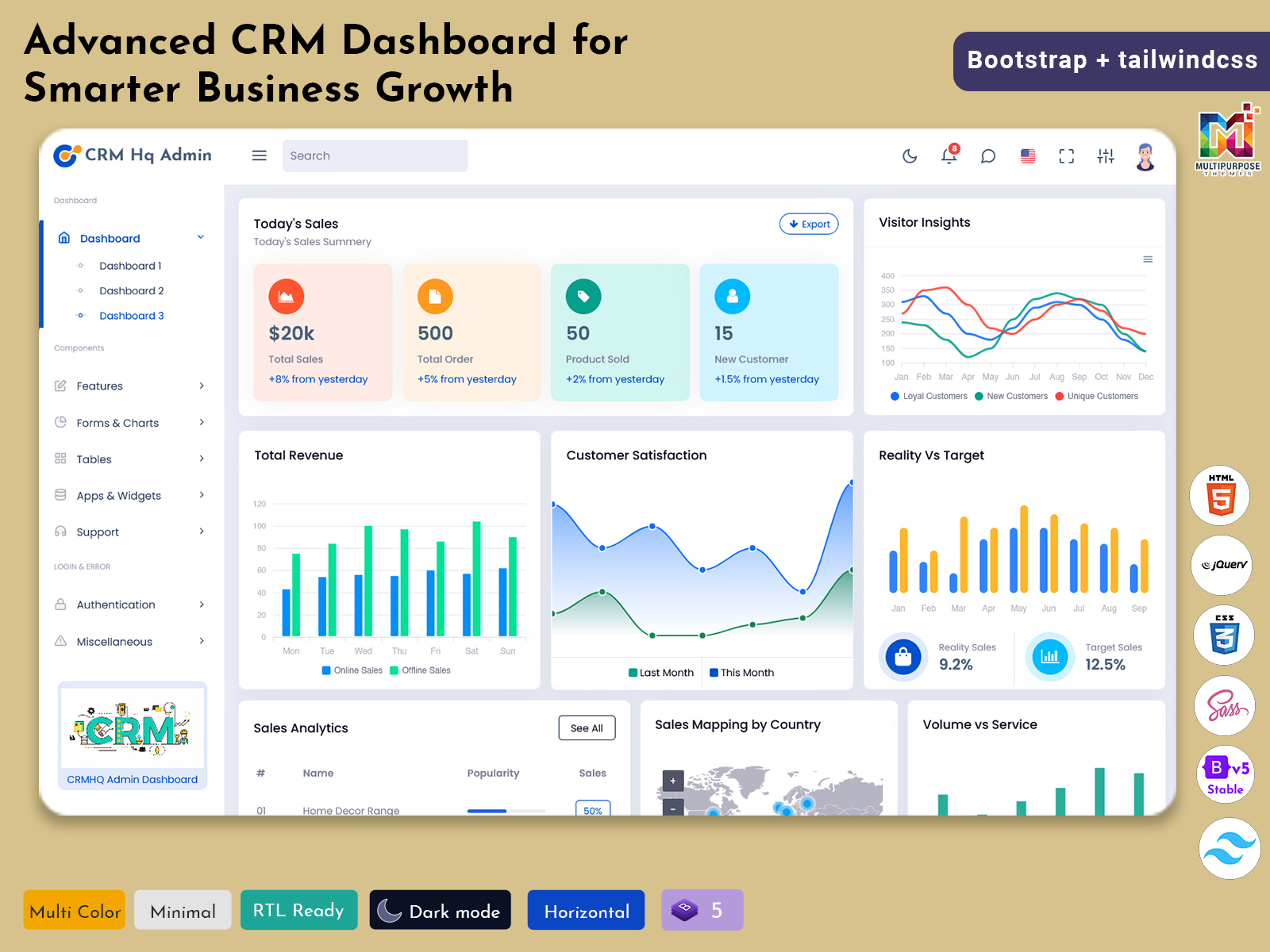Viewport: 1270px width, 952px height.
Task: Click the Bootstrap v5 Stable badge
Action: [x=1226, y=774]
